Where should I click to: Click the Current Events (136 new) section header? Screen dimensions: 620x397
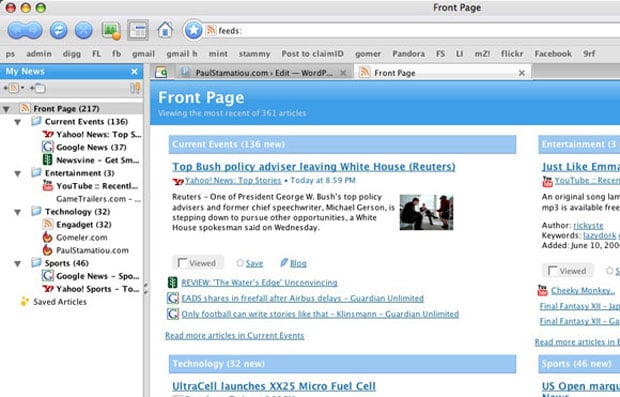342,144
